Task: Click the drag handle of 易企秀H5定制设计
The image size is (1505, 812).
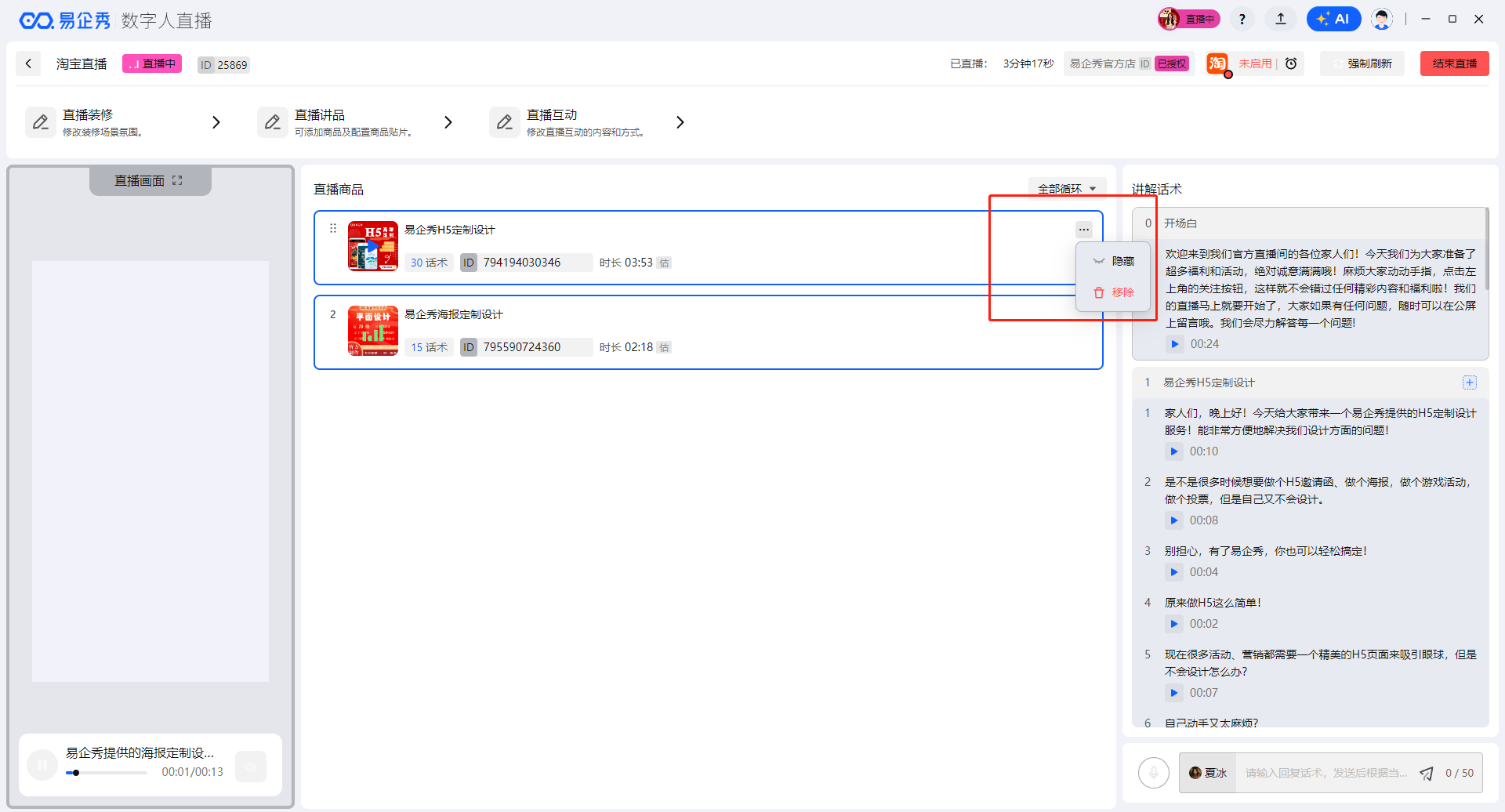Action: [x=333, y=228]
